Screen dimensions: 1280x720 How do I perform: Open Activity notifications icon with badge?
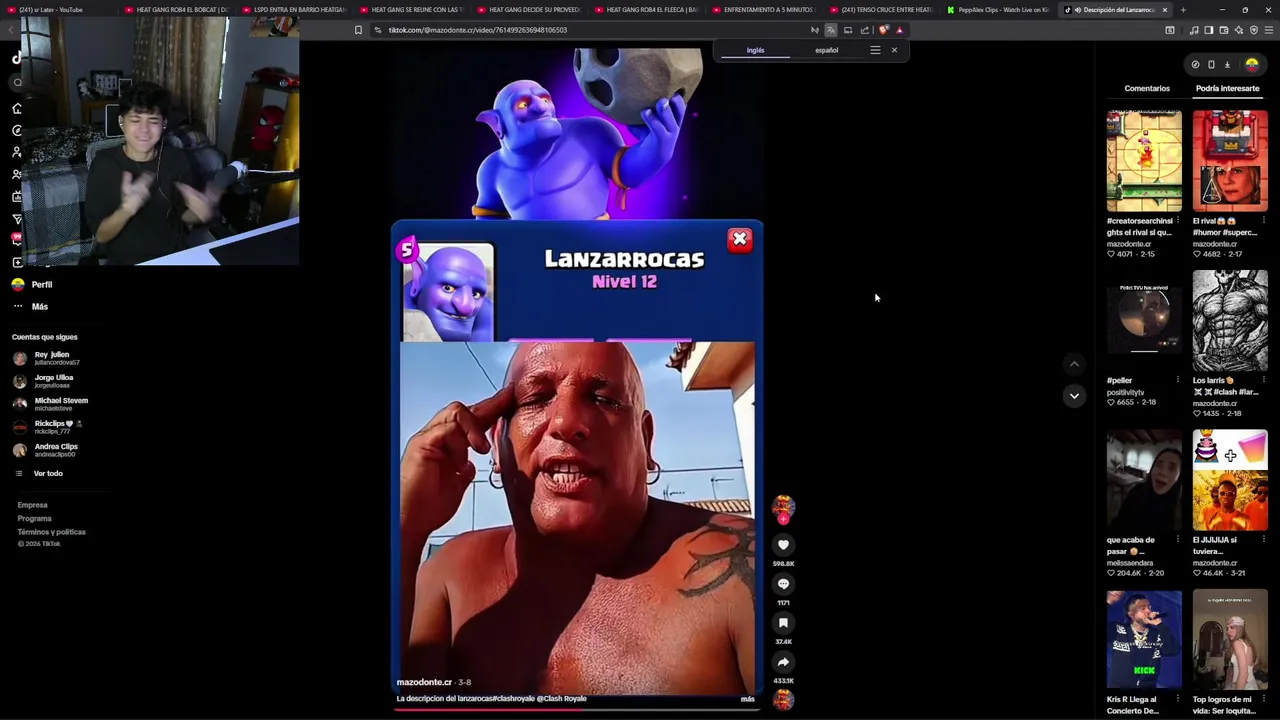pos(17,240)
